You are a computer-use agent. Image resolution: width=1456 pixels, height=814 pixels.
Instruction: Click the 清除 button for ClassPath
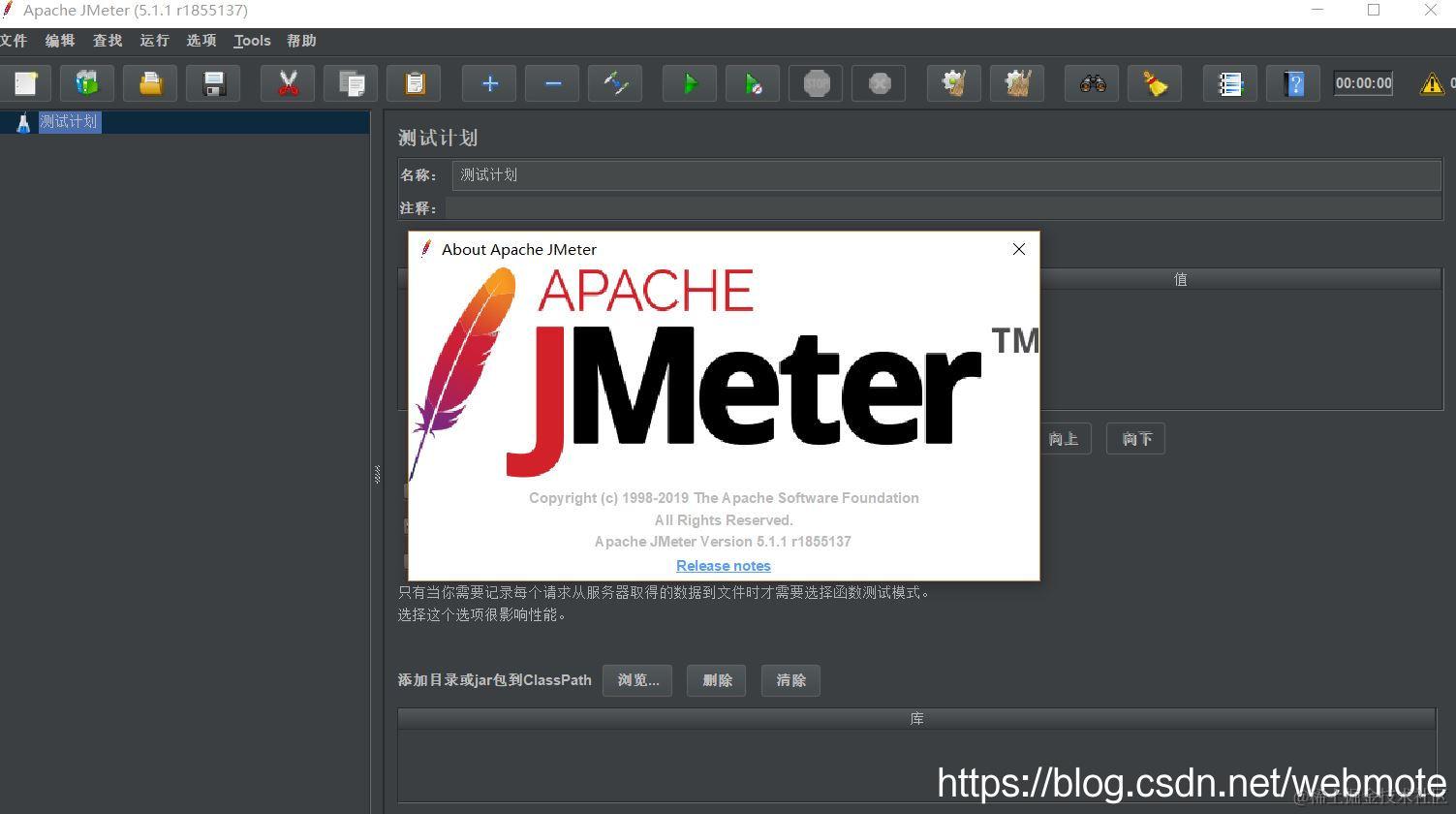pyautogui.click(x=790, y=680)
